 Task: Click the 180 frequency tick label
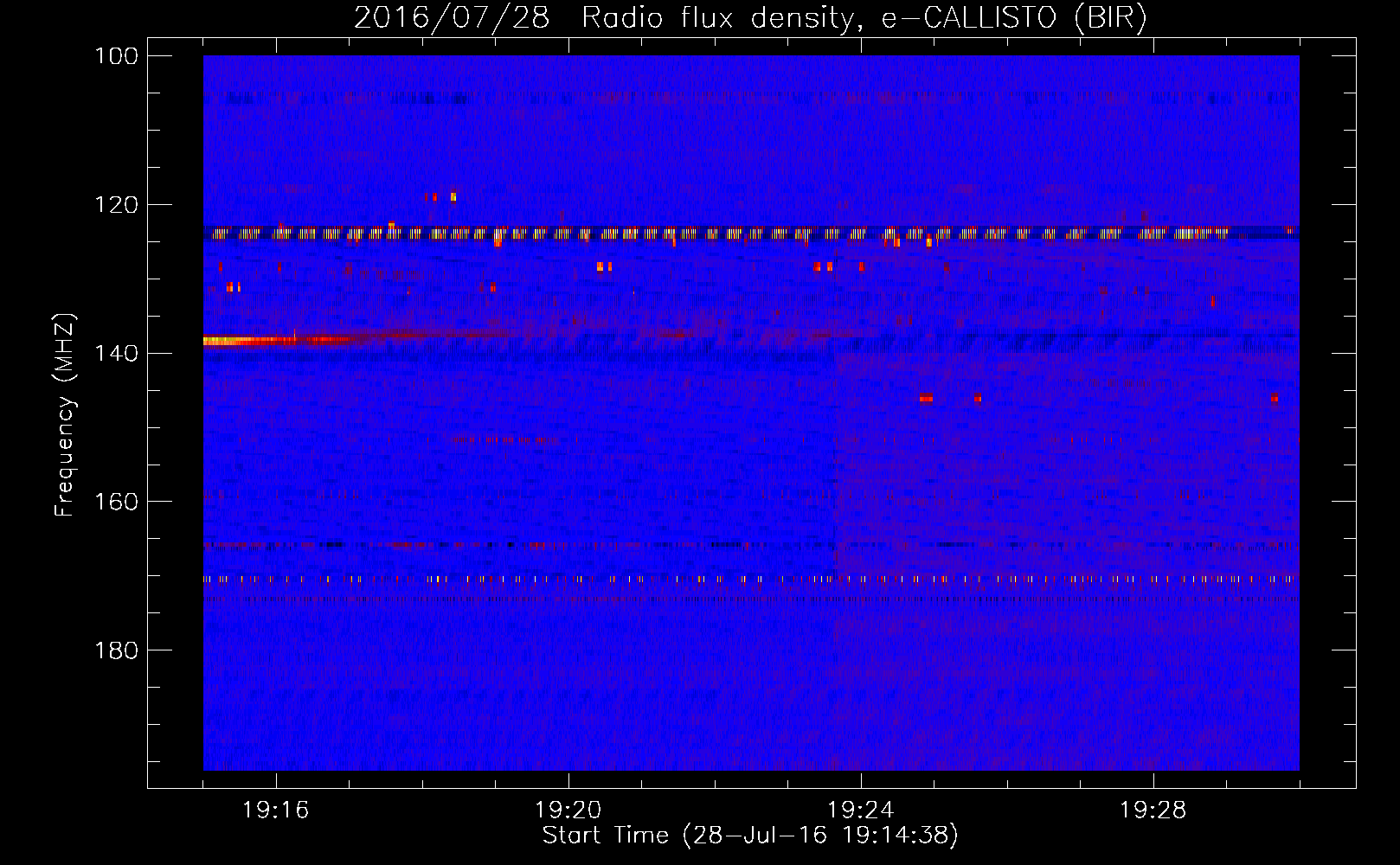pyautogui.click(x=116, y=650)
